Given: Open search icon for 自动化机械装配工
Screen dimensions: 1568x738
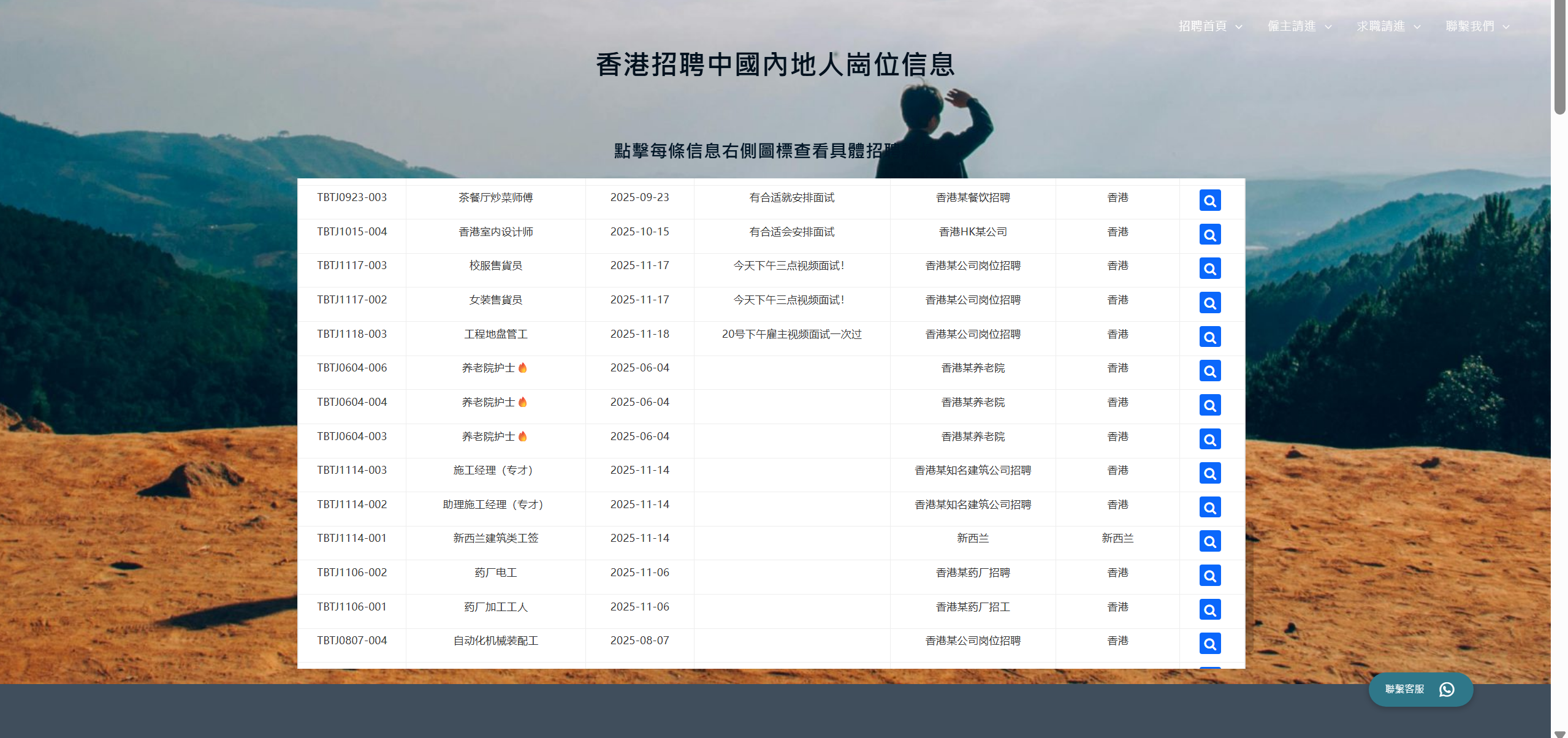Looking at the screenshot, I should coord(1209,644).
